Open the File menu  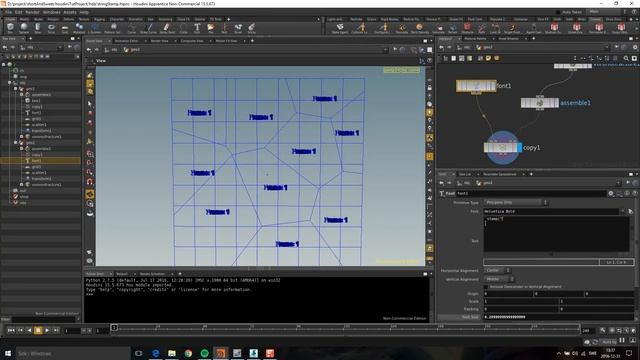(x=8, y=12)
